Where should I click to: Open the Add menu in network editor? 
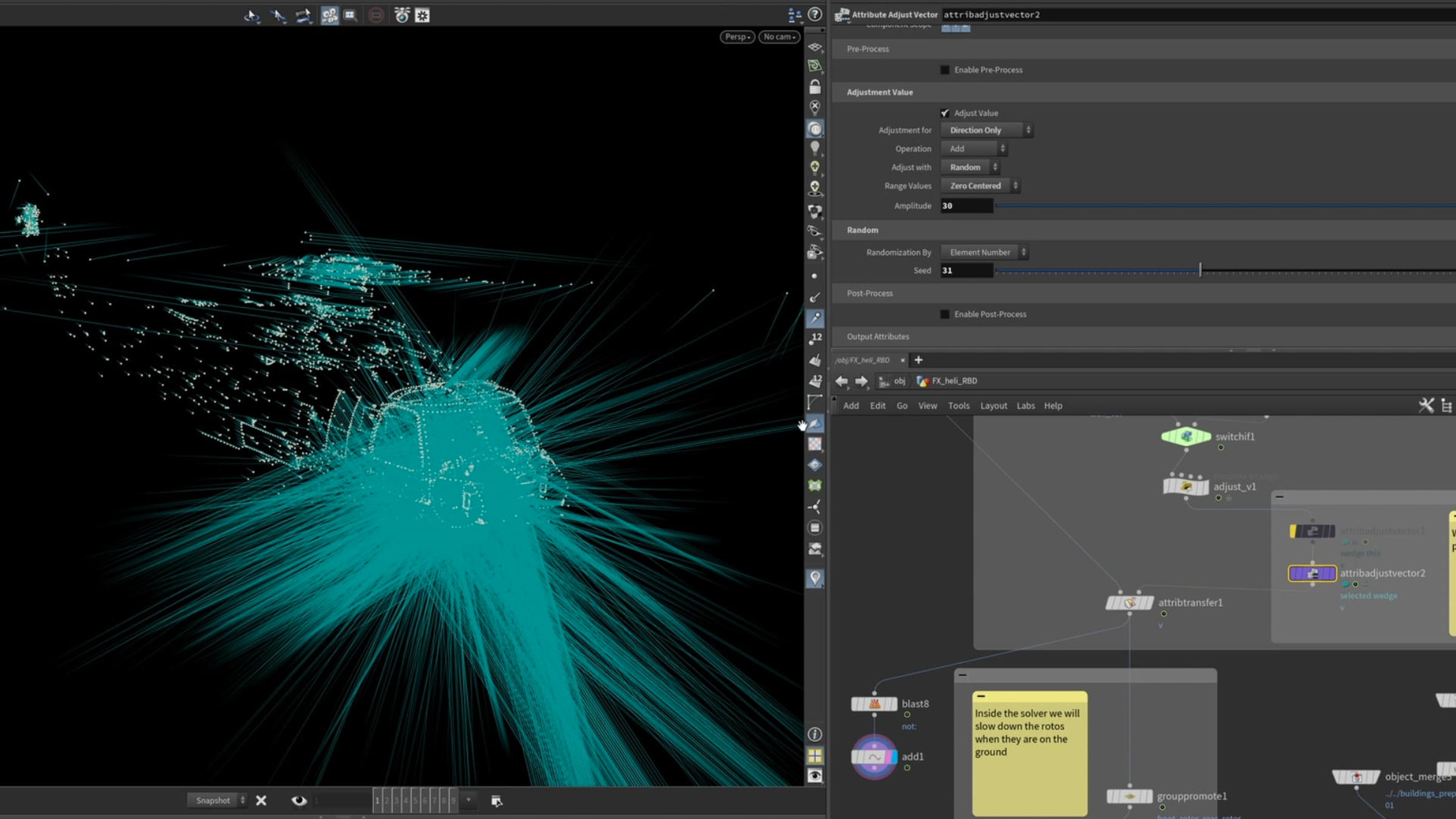point(851,406)
